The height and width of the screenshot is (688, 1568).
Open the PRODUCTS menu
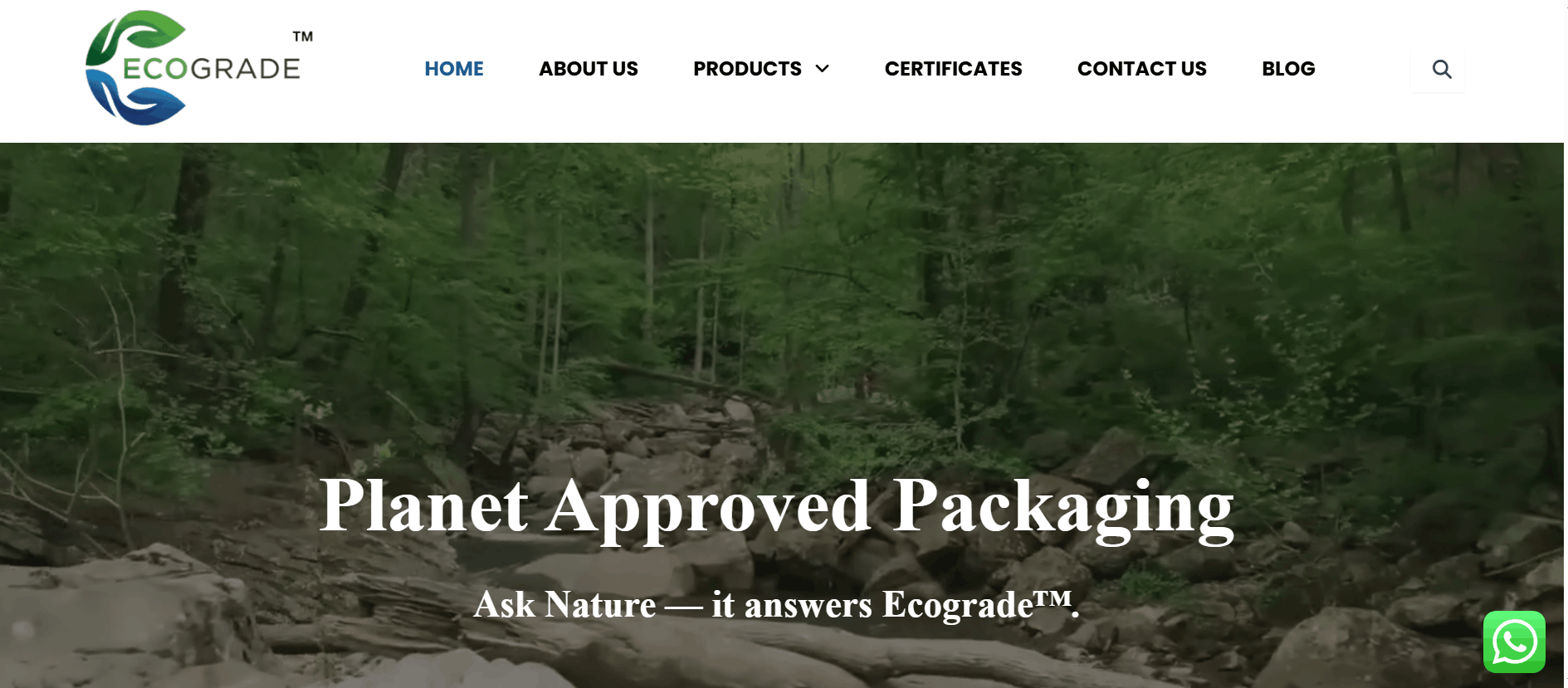pyautogui.click(x=747, y=69)
